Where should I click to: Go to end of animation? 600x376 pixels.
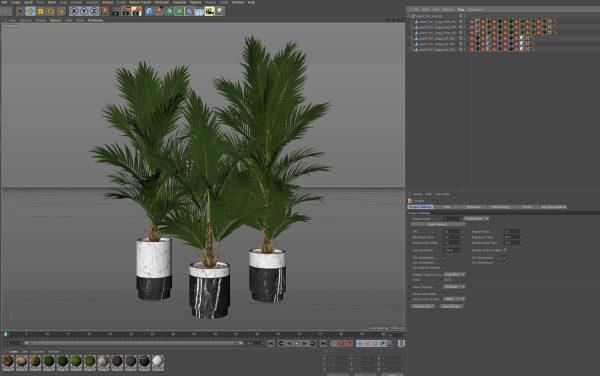(x=323, y=344)
